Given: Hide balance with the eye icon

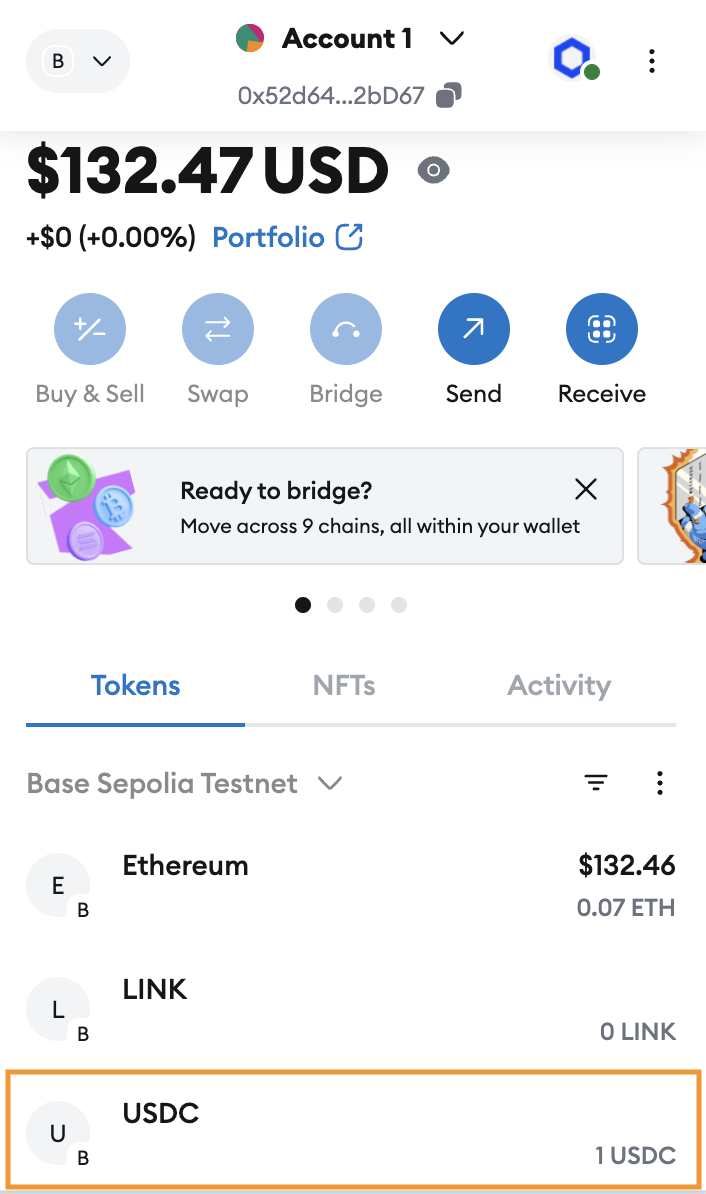Looking at the screenshot, I should click(x=433, y=171).
